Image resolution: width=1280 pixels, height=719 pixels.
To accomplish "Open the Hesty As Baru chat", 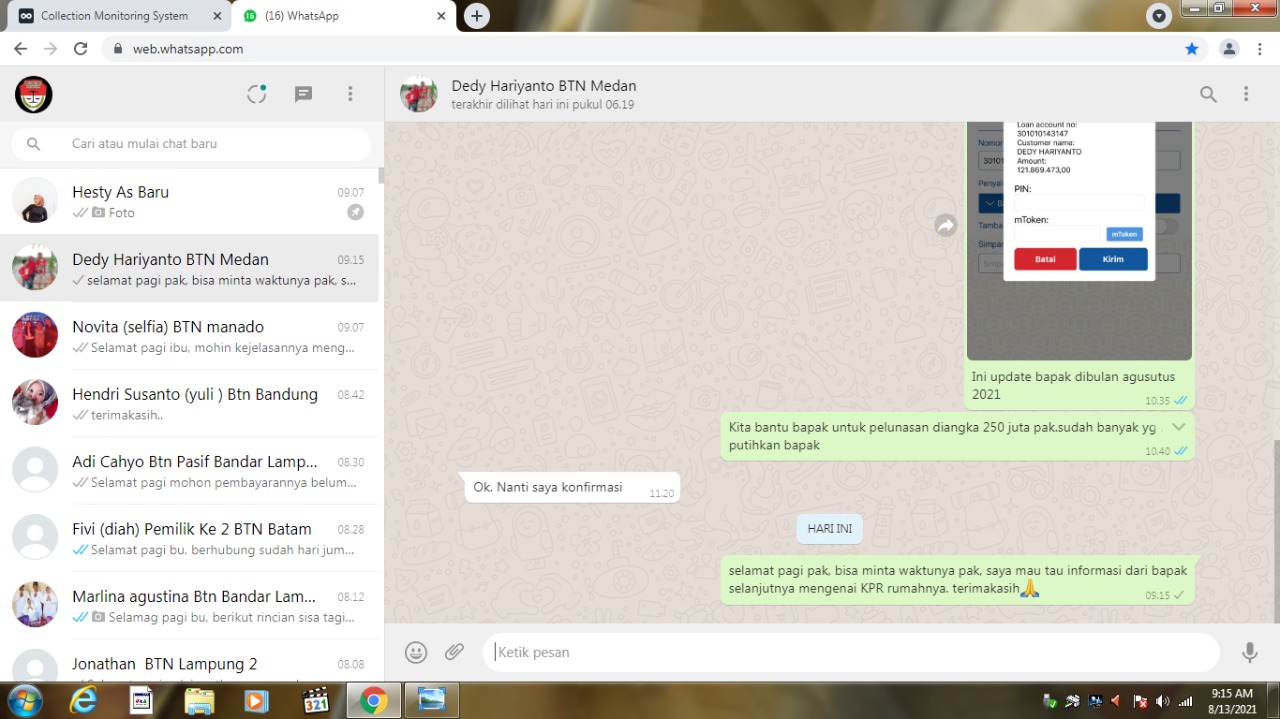I will click(190, 201).
